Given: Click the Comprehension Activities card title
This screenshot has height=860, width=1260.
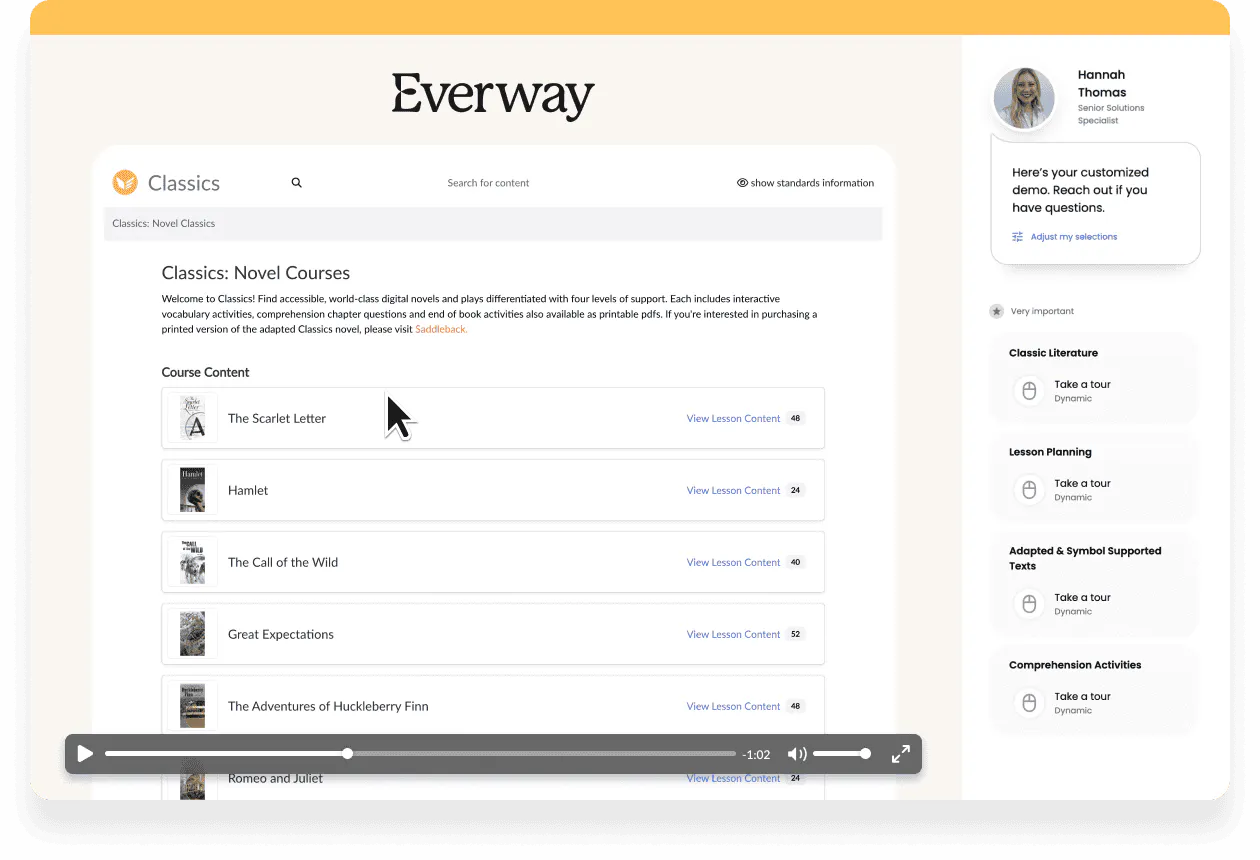Looking at the screenshot, I should tap(1075, 665).
